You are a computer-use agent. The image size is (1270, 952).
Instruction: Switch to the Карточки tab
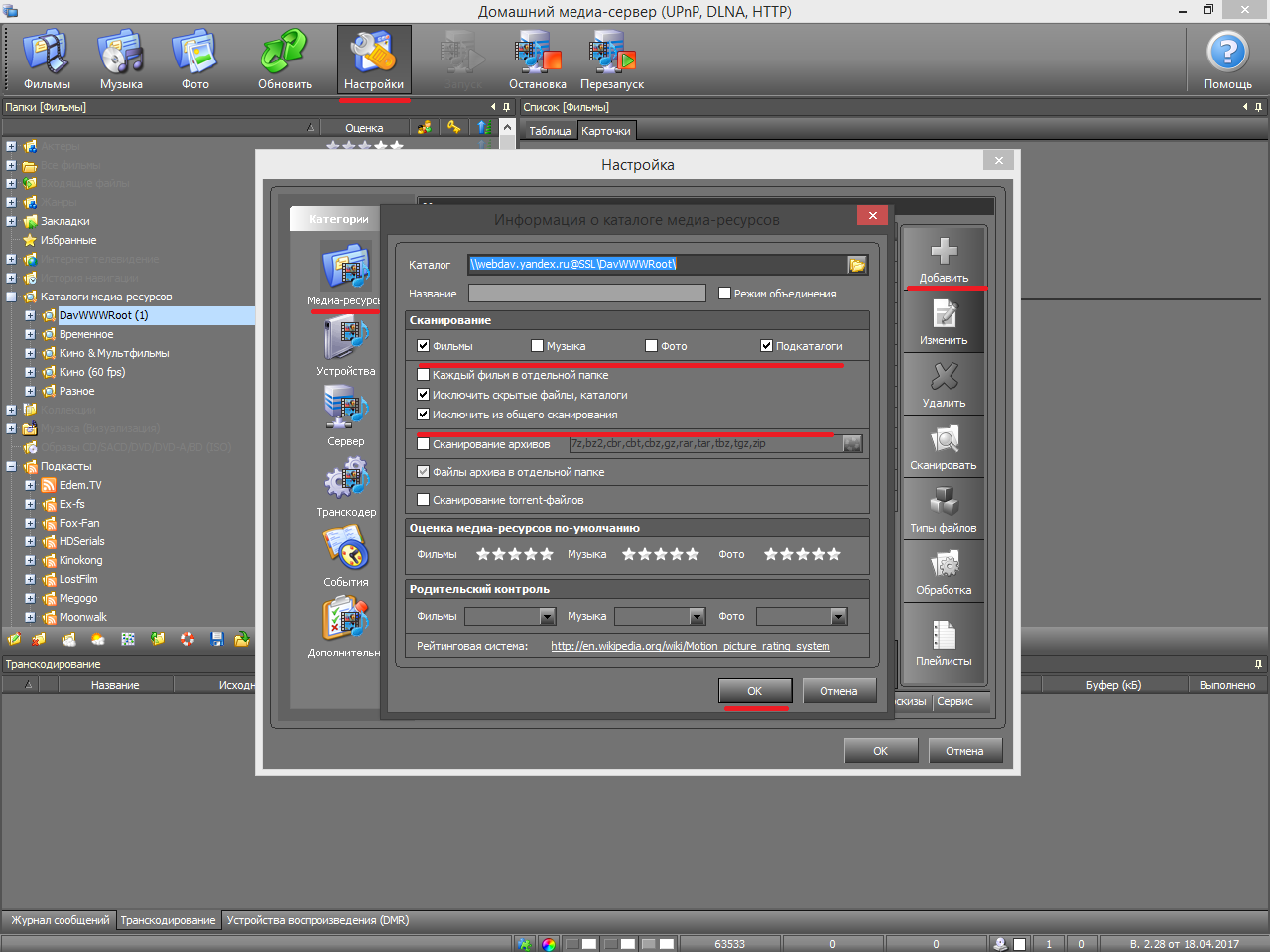click(x=605, y=131)
